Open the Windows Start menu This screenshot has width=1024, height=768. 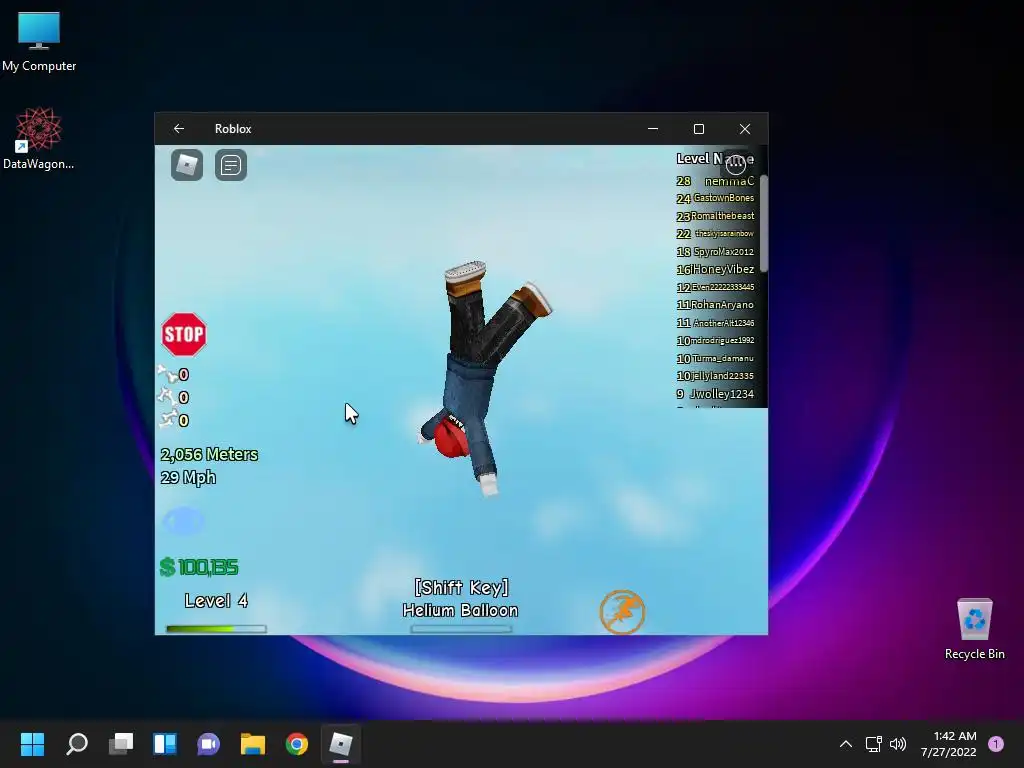point(32,744)
